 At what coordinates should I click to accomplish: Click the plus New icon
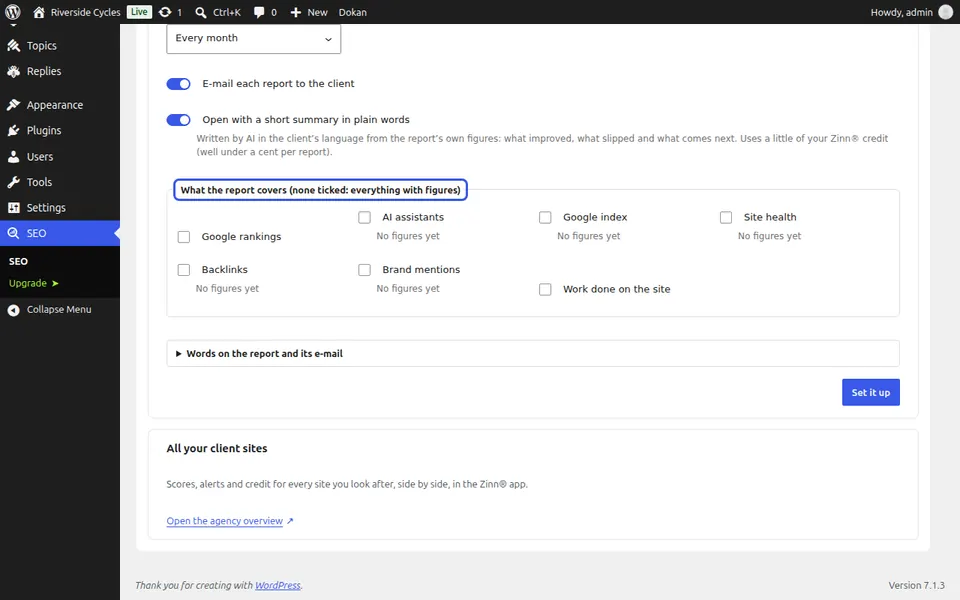pos(296,12)
